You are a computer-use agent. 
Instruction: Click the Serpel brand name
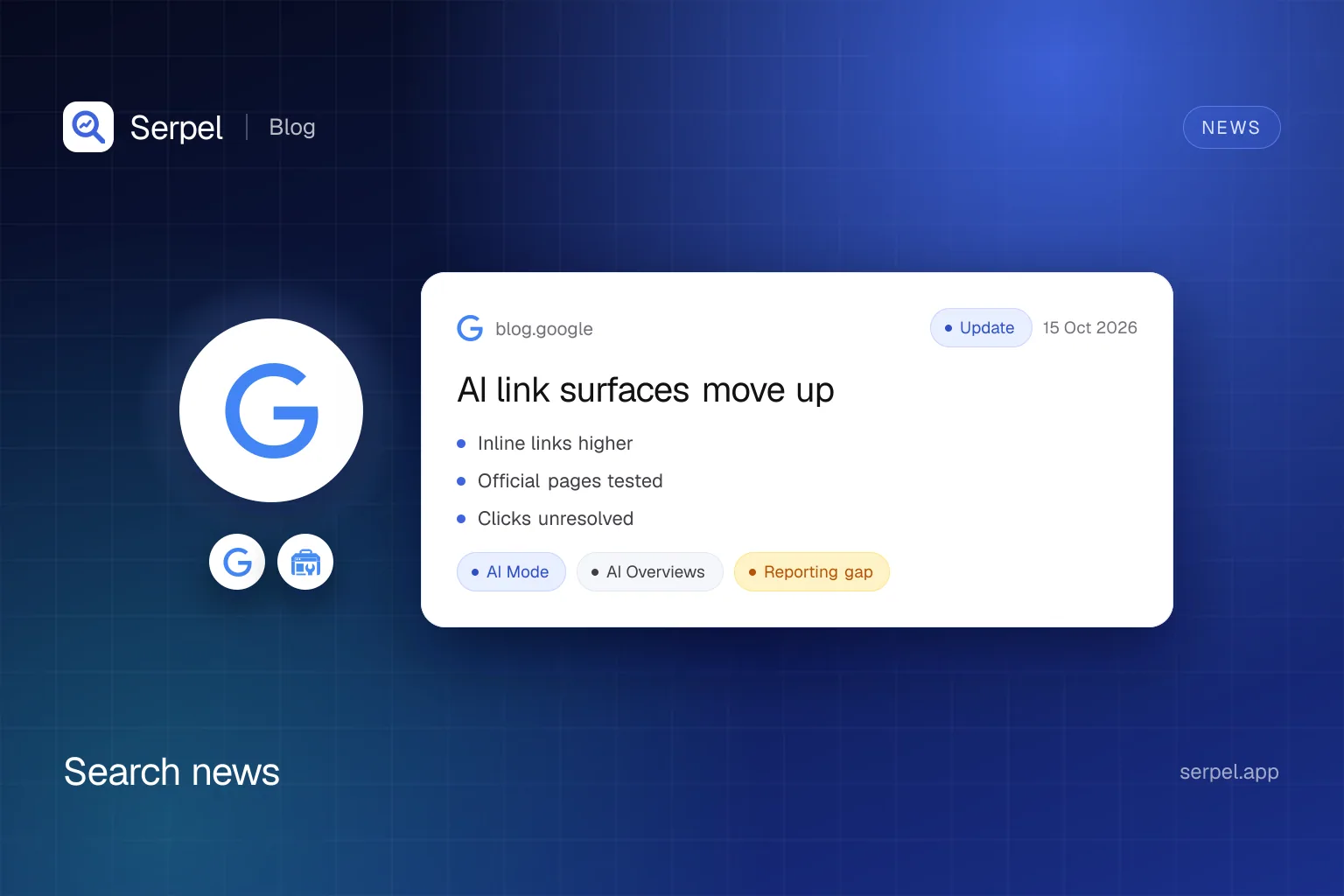(177, 128)
